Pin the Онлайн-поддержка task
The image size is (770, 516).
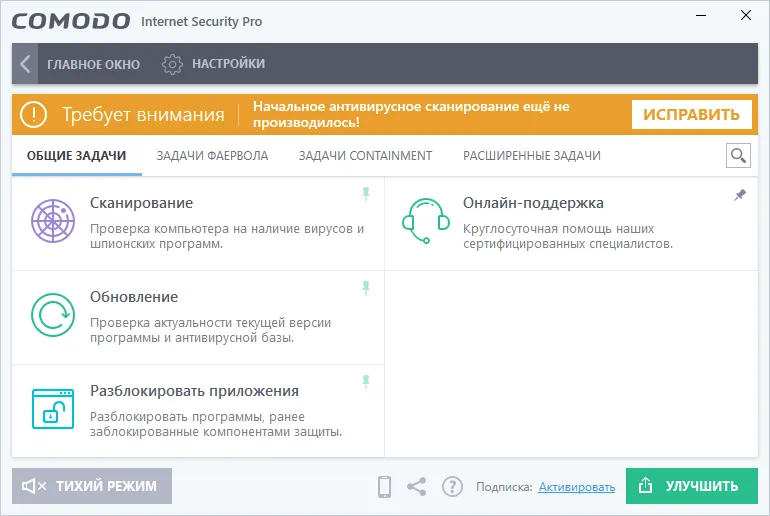[x=739, y=196]
